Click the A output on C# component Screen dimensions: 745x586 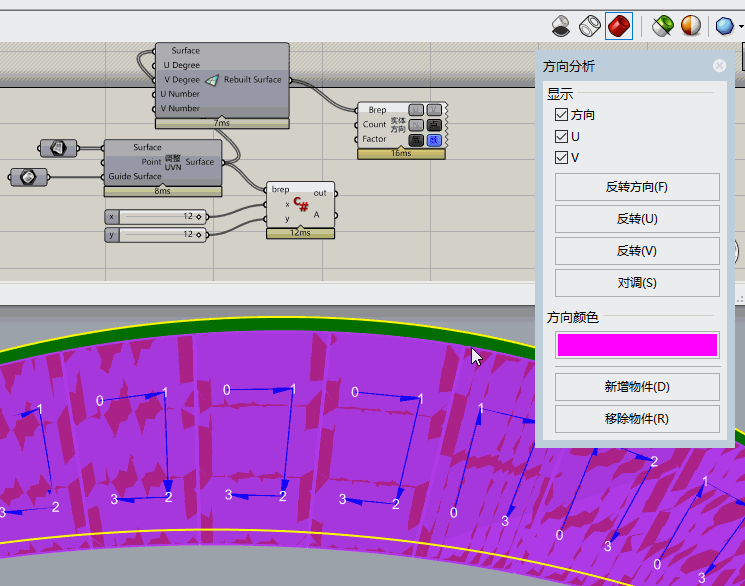pyautogui.click(x=316, y=215)
